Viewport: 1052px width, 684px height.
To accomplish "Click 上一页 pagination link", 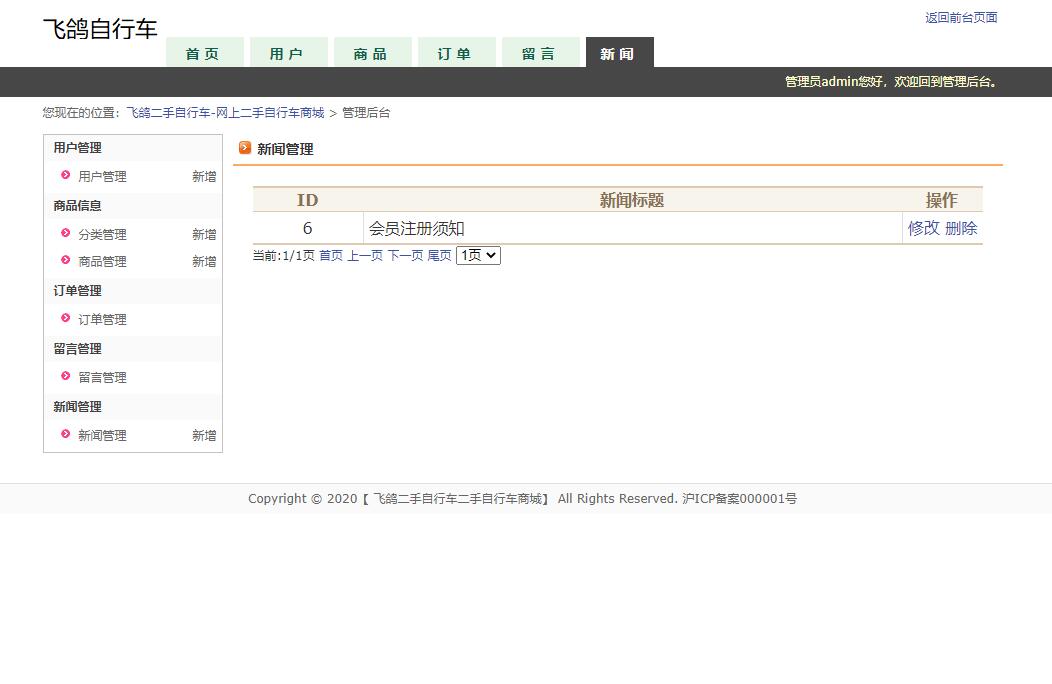I will click(365, 255).
